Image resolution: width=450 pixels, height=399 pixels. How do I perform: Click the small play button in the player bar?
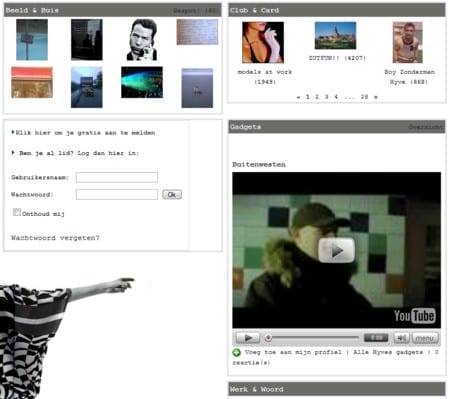[248, 338]
